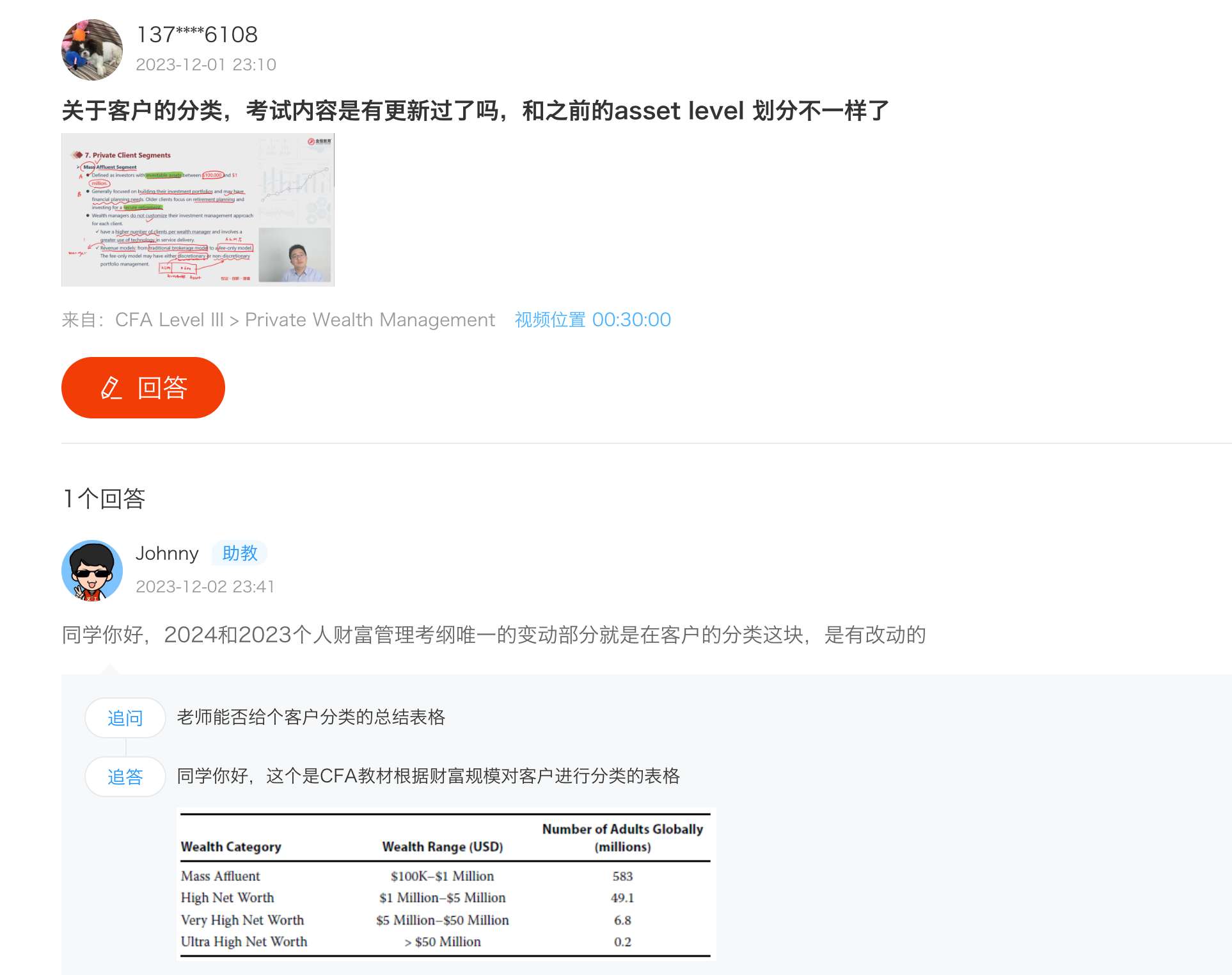The image size is (1232, 975).
Task: Click the username 137****6108
Action: 197,35
